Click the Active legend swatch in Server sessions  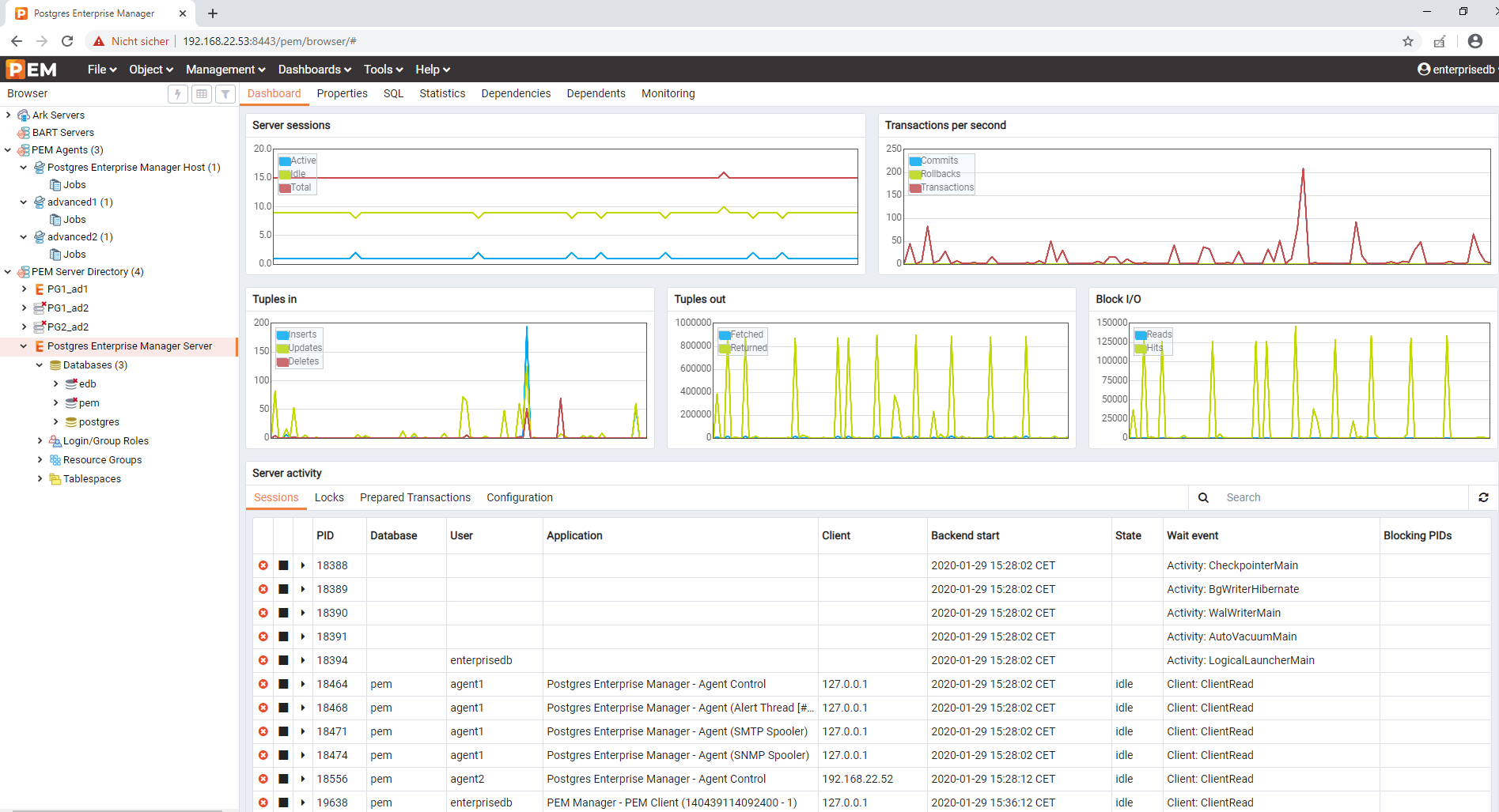[285, 161]
